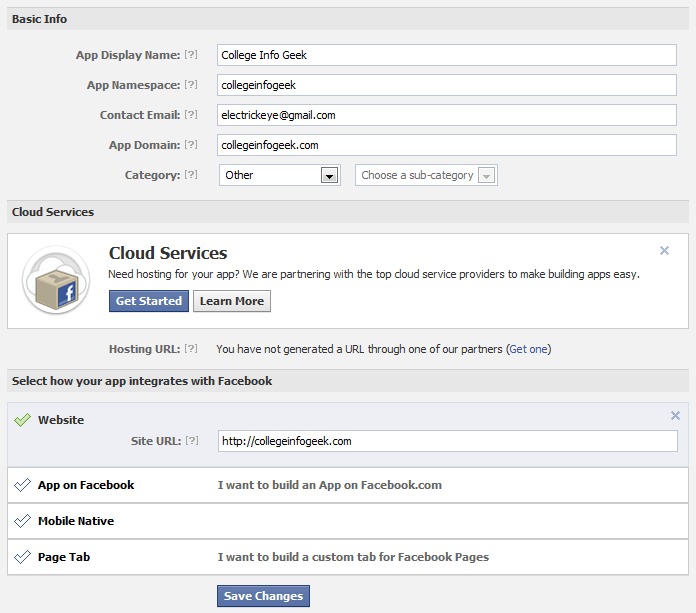
Task: Toggle the Website integration checkmark
Action: click(x=22, y=419)
